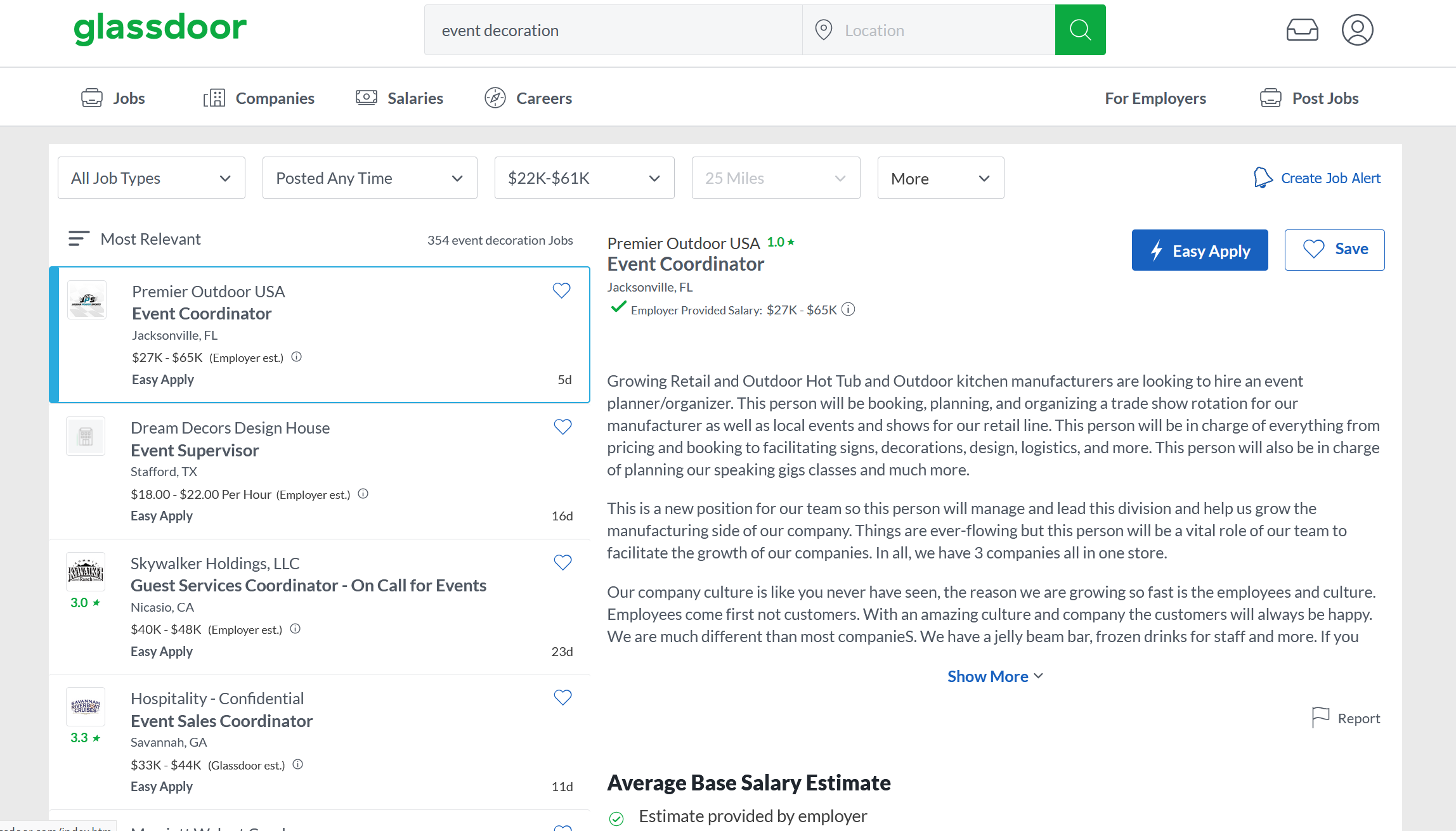The height and width of the screenshot is (831, 1456).
Task: Save Dream Decors Event Supervisor job with heart
Action: [562, 427]
